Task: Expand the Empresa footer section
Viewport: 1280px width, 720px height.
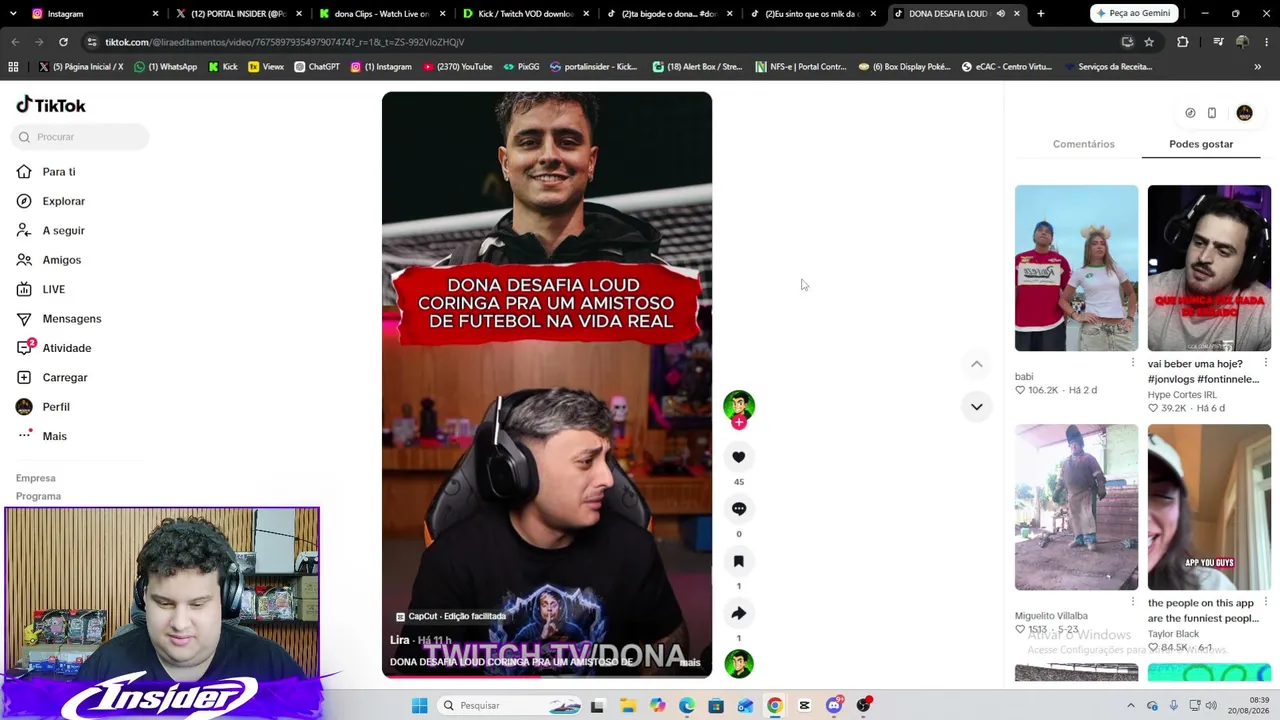Action: pyautogui.click(x=36, y=478)
